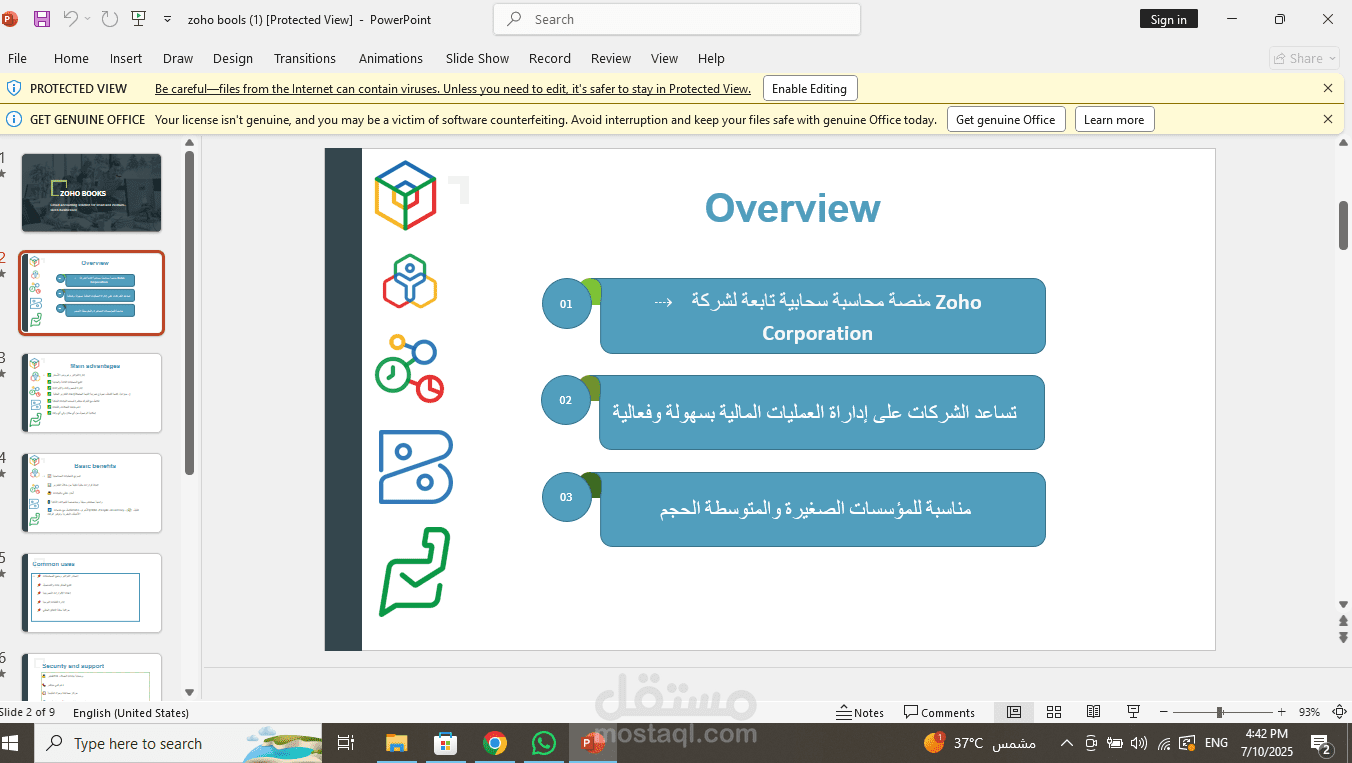Click the Learn more button
This screenshot has height=763, width=1352.
tap(1114, 119)
